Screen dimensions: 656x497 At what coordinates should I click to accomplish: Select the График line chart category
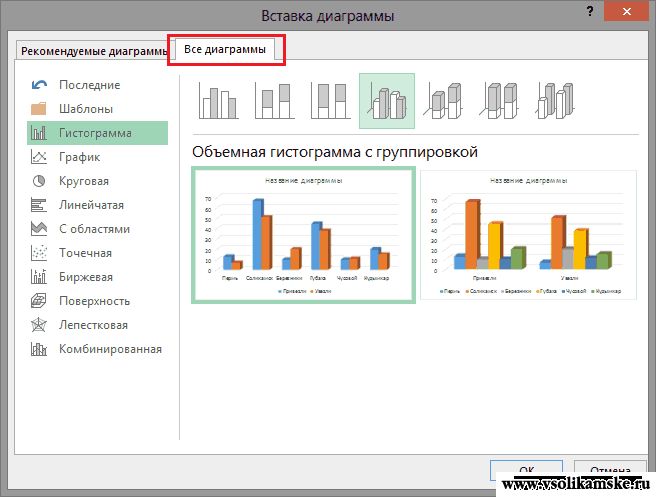[x=79, y=157]
